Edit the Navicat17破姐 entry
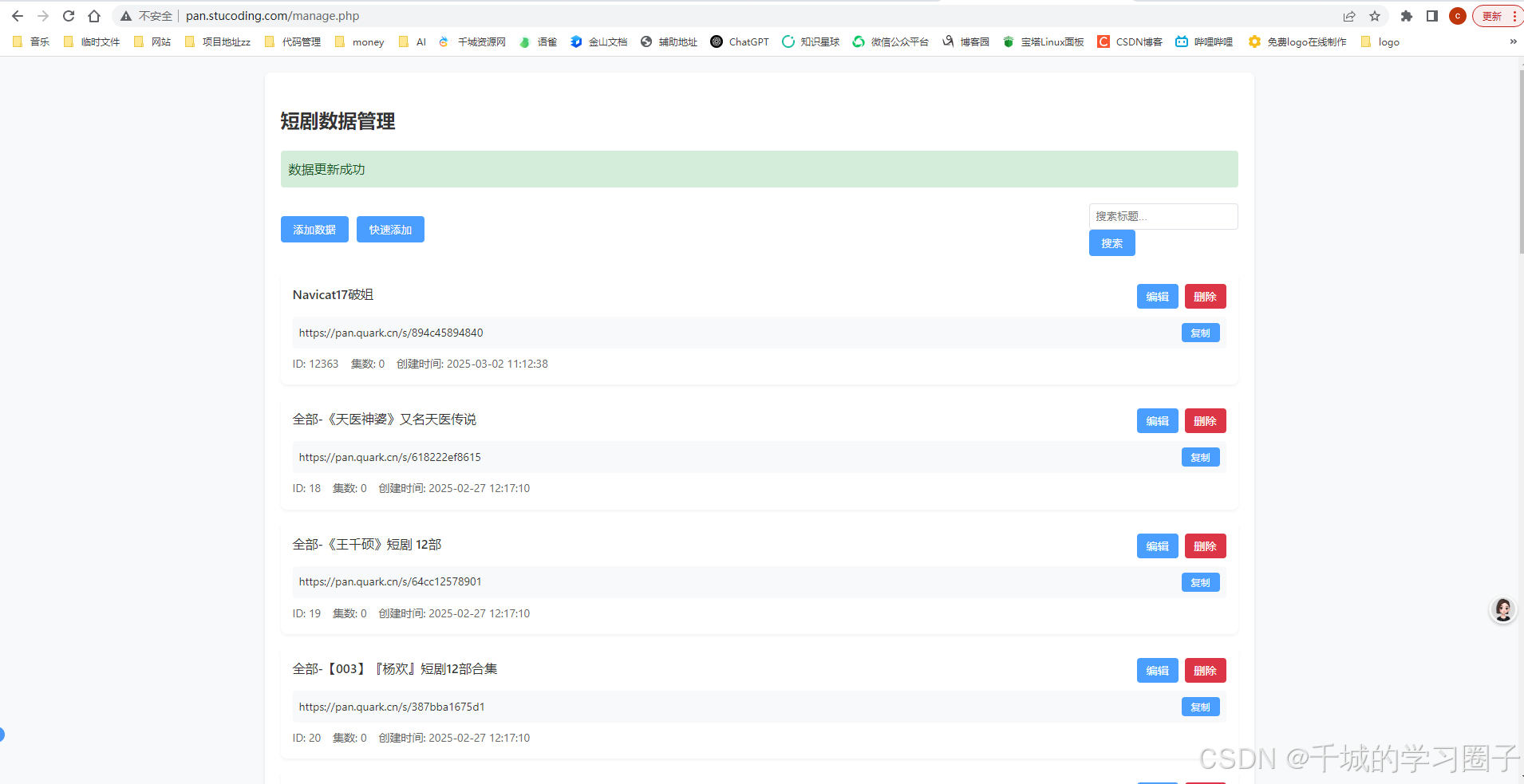Image resolution: width=1524 pixels, height=784 pixels. [x=1158, y=297]
